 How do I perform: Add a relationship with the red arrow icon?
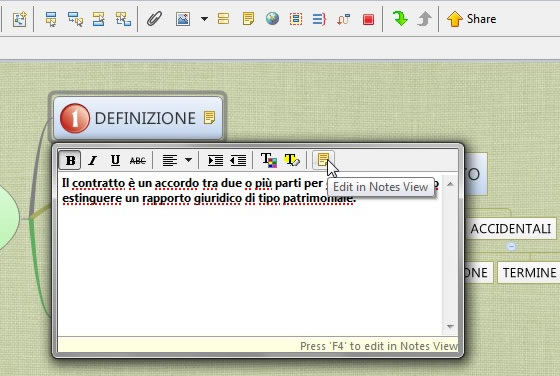click(x=343, y=19)
